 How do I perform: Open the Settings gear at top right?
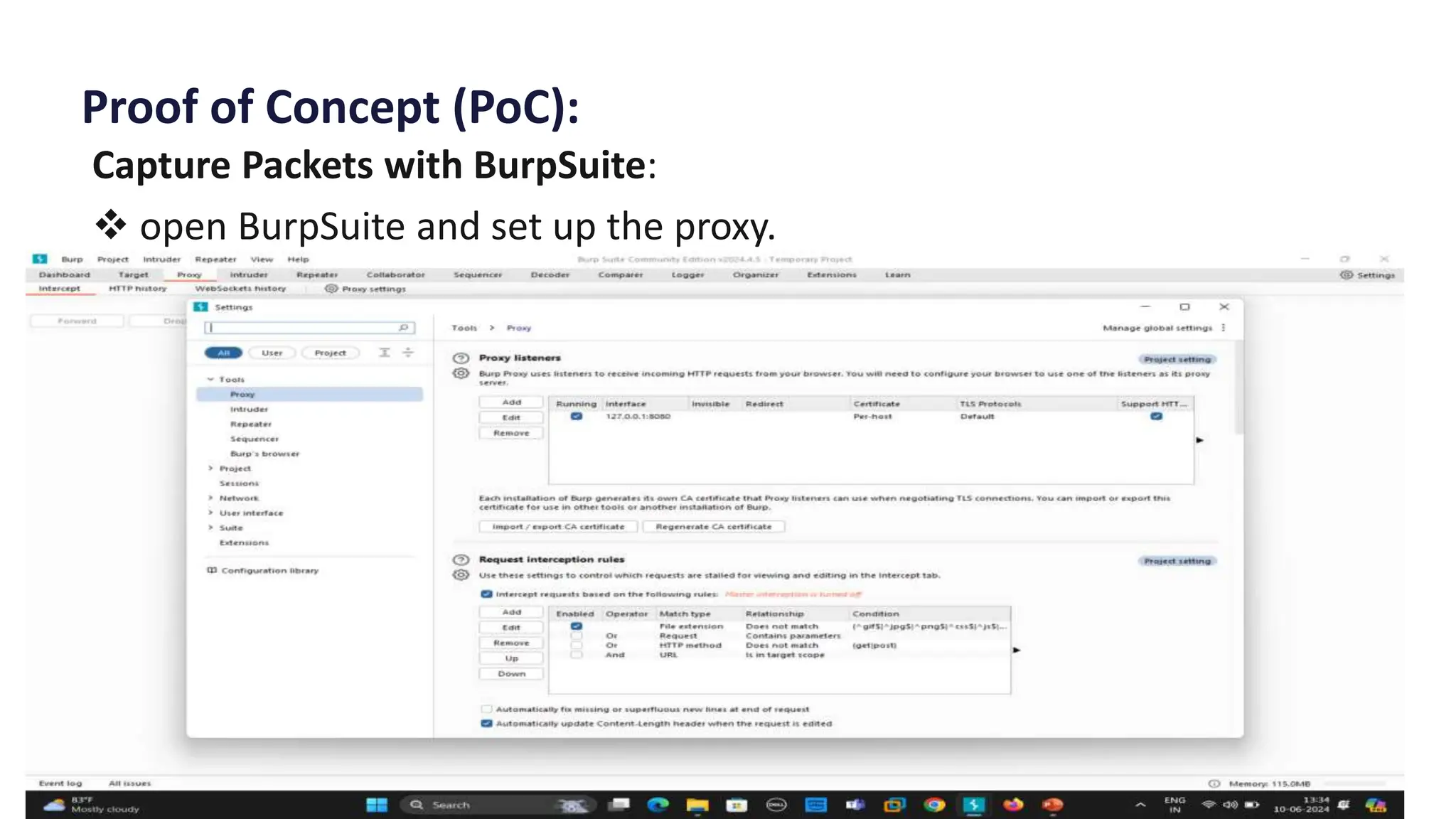tap(1346, 274)
